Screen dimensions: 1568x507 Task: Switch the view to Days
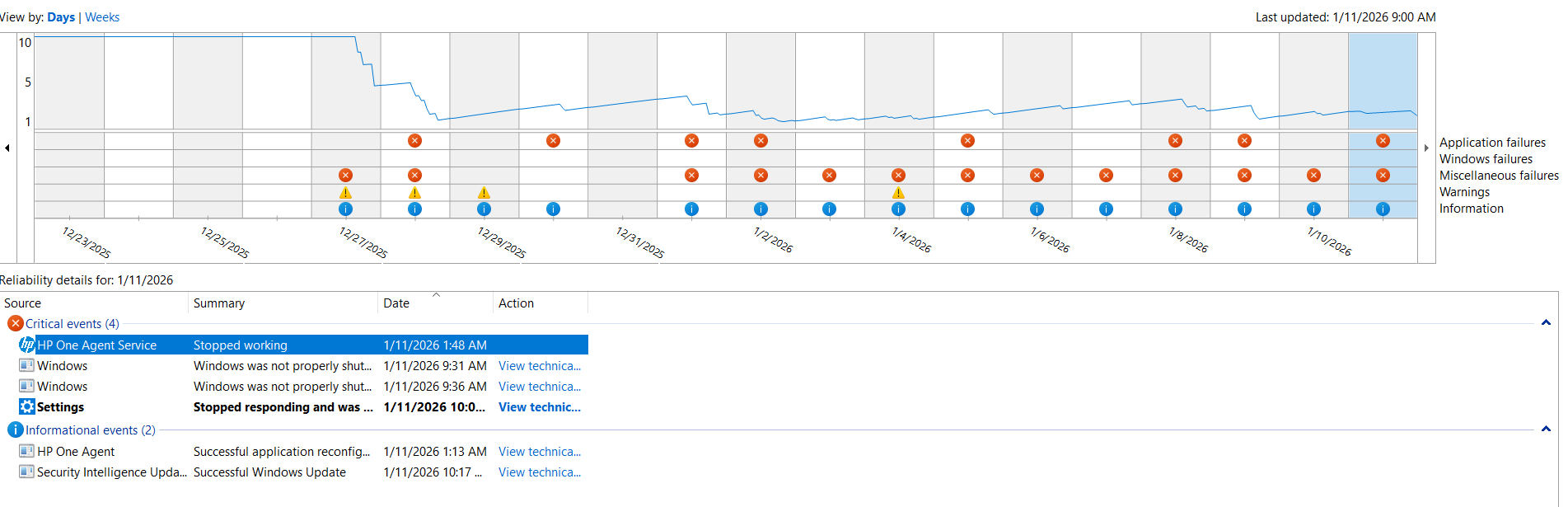coord(61,17)
